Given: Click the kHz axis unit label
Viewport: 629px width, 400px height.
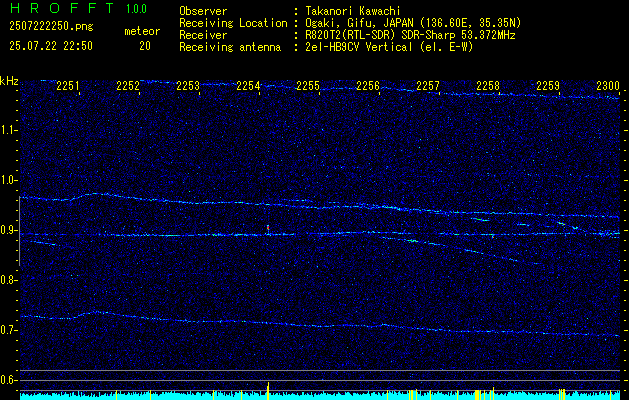Looking at the screenshot, I should 9,81.
